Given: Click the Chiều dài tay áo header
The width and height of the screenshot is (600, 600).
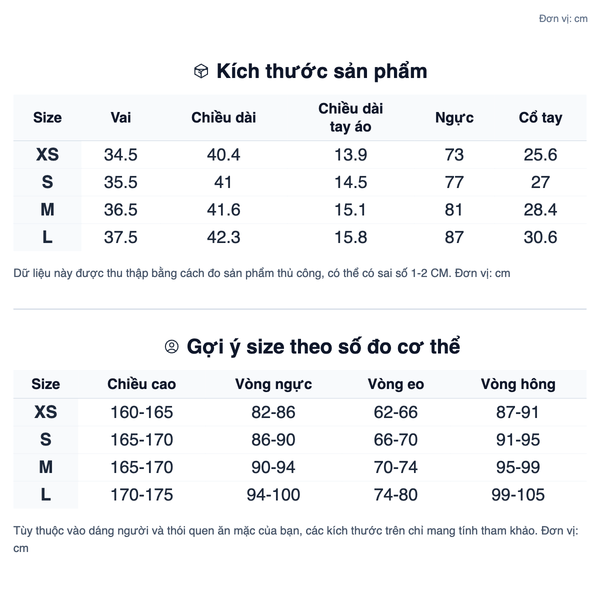Looking at the screenshot, I should coord(351,117).
